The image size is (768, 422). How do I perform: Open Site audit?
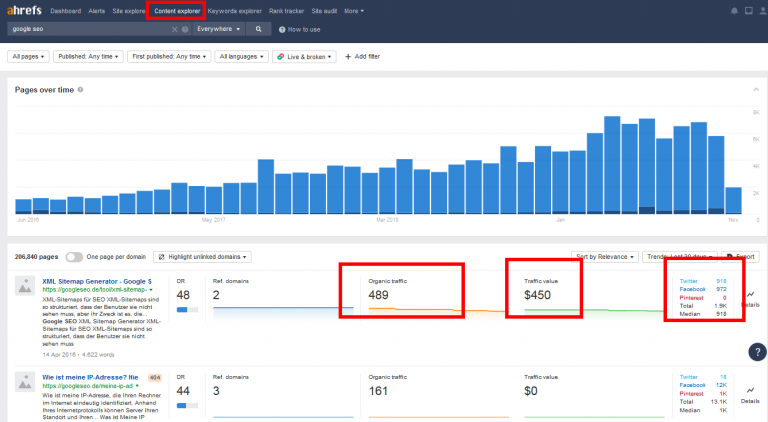(324, 11)
